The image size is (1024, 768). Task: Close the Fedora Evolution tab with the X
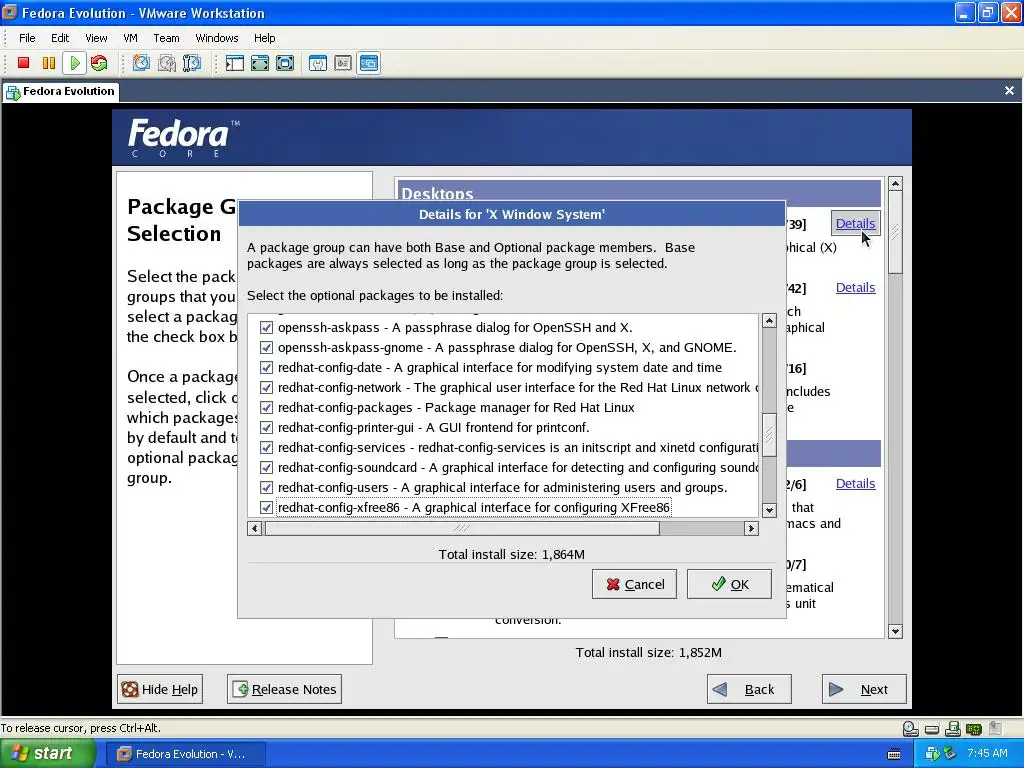pyautogui.click(x=1009, y=91)
